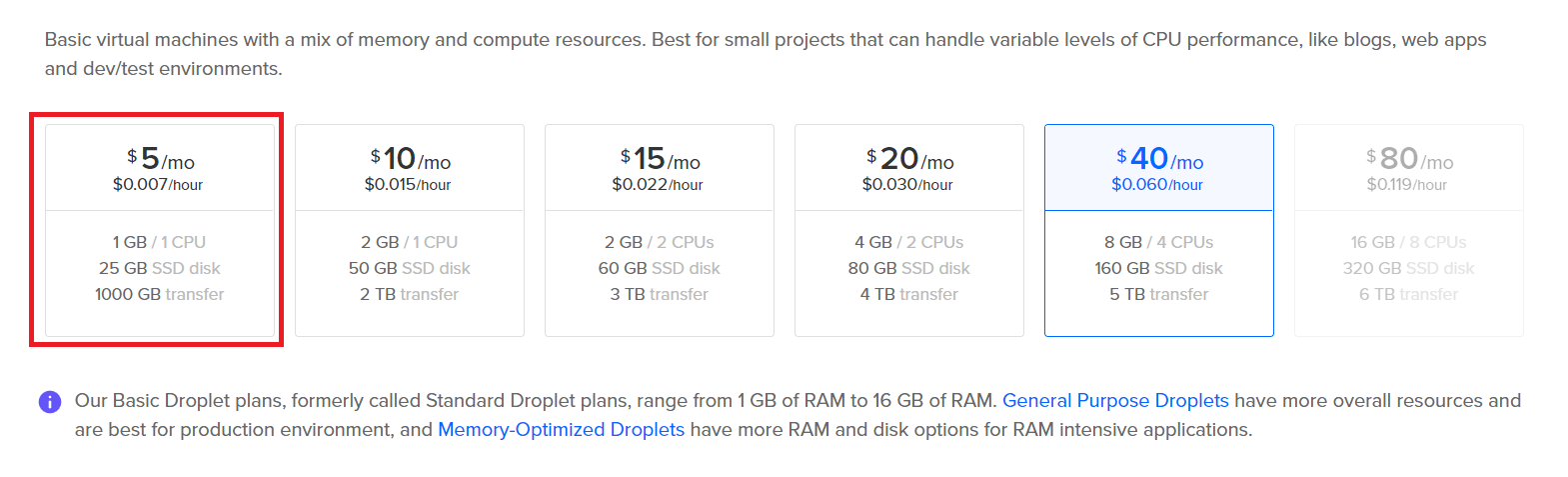Click the 60 GB SSD disk text

pos(659,268)
